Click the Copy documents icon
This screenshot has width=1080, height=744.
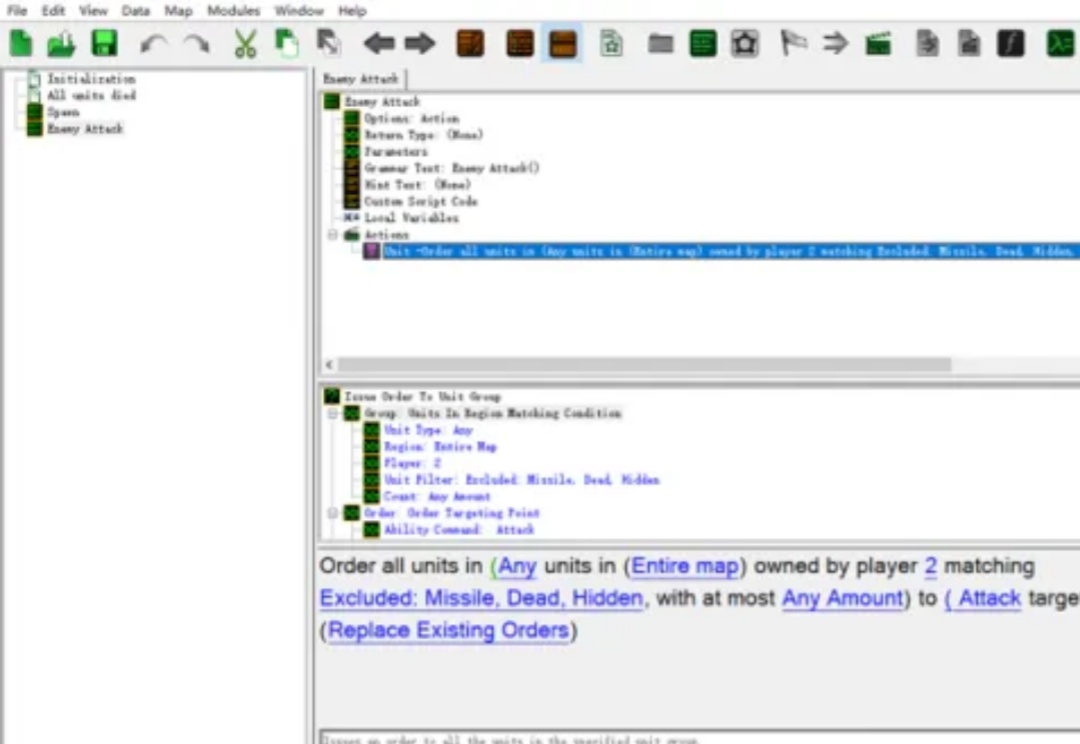point(287,43)
